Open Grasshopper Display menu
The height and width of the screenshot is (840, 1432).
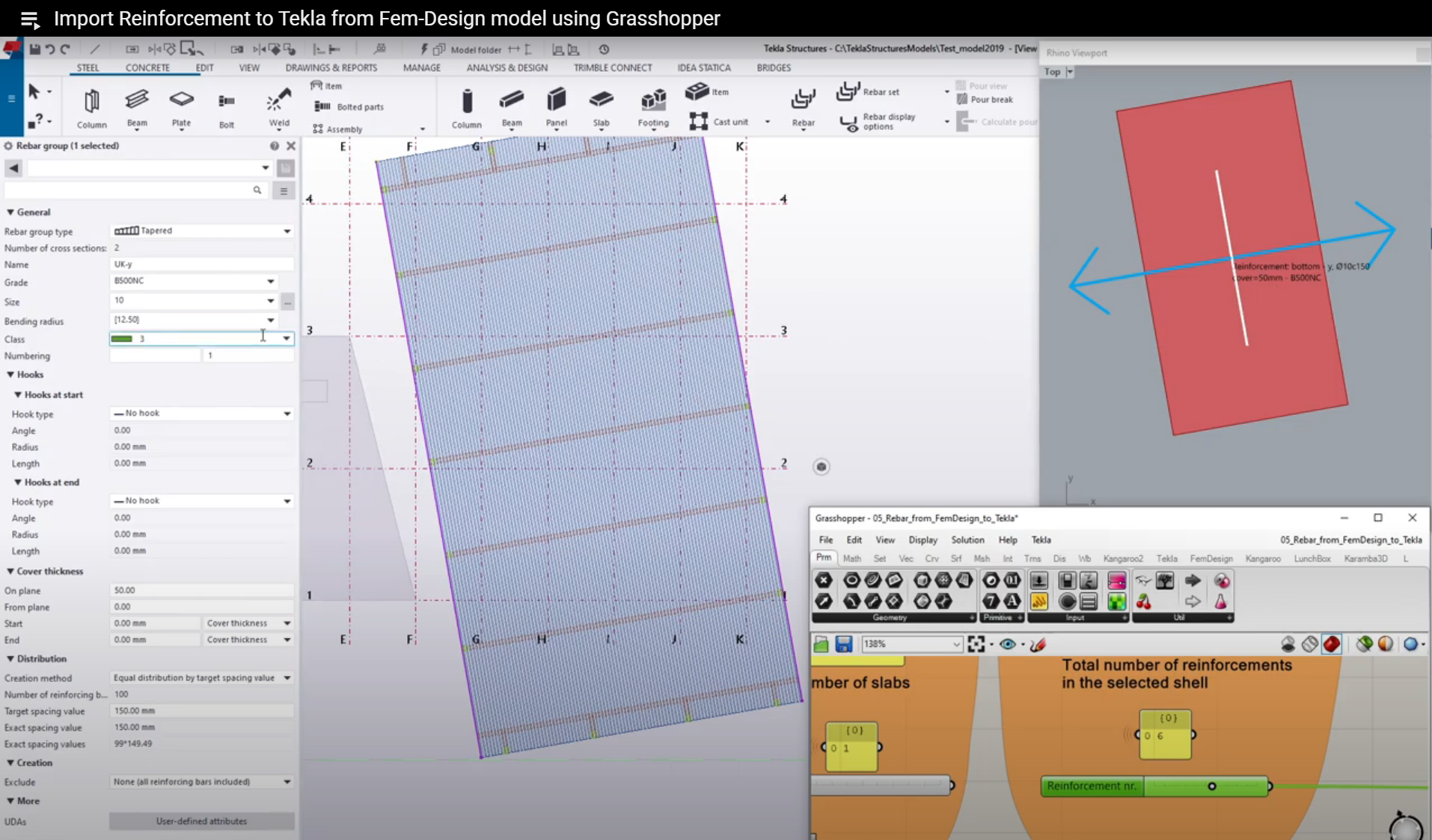(922, 540)
